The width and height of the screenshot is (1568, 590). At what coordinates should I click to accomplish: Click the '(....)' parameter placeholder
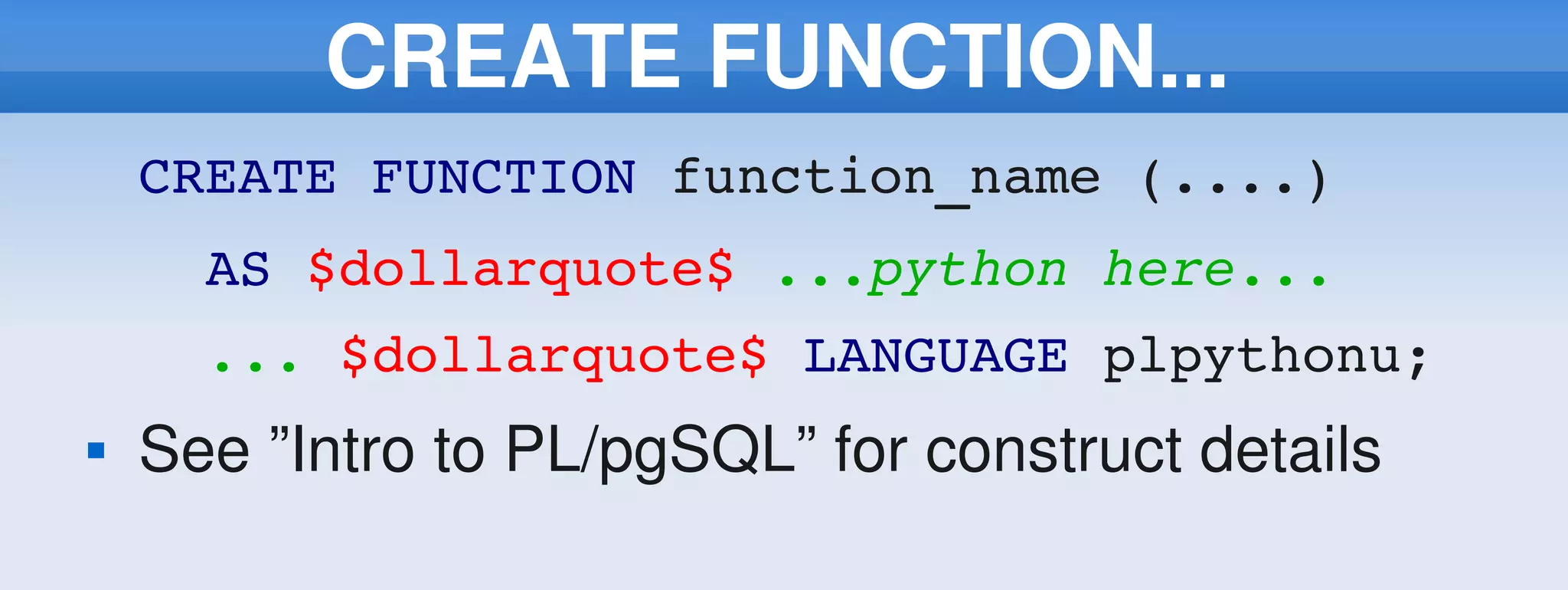tap(1235, 180)
